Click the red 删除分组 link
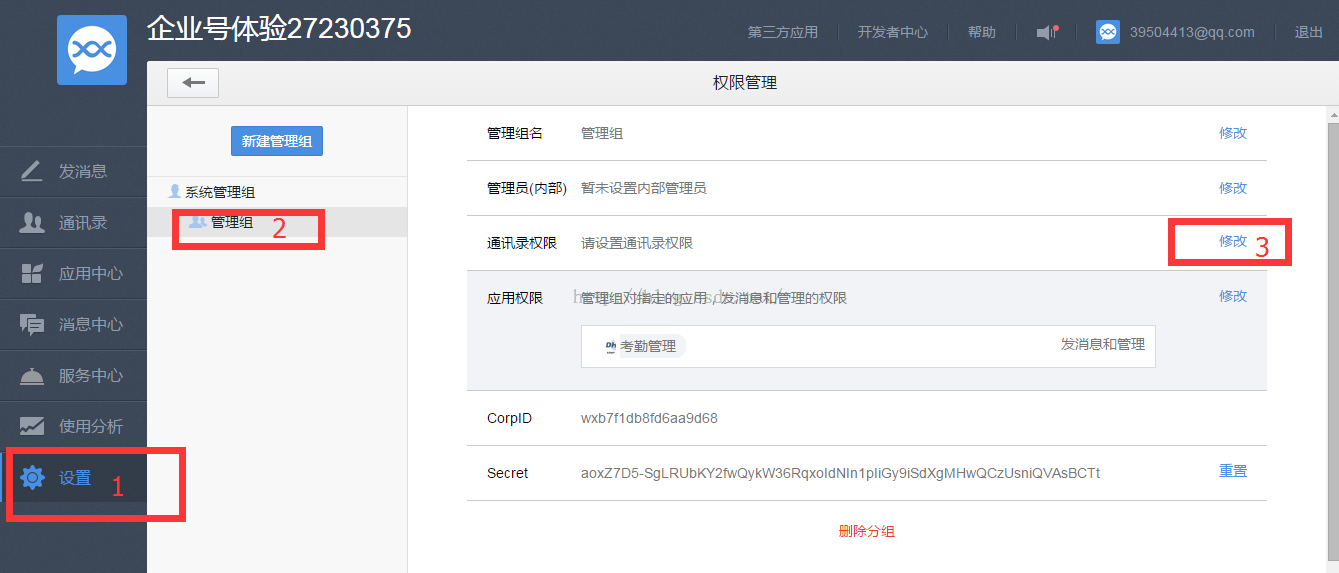Screen dimensions: 1339x573 pyautogui.click(x=867, y=531)
